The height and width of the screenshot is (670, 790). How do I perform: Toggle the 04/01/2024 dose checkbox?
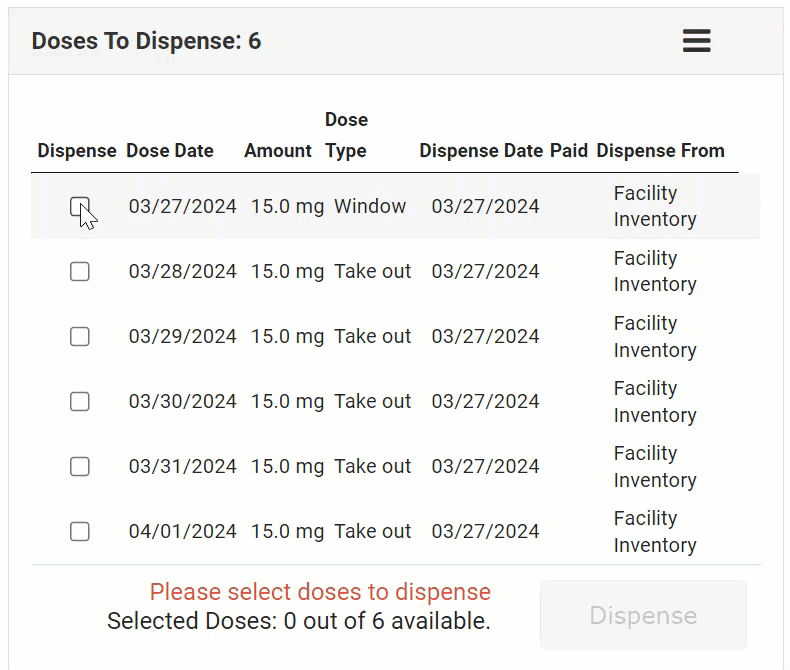pyautogui.click(x=80, y=532)
